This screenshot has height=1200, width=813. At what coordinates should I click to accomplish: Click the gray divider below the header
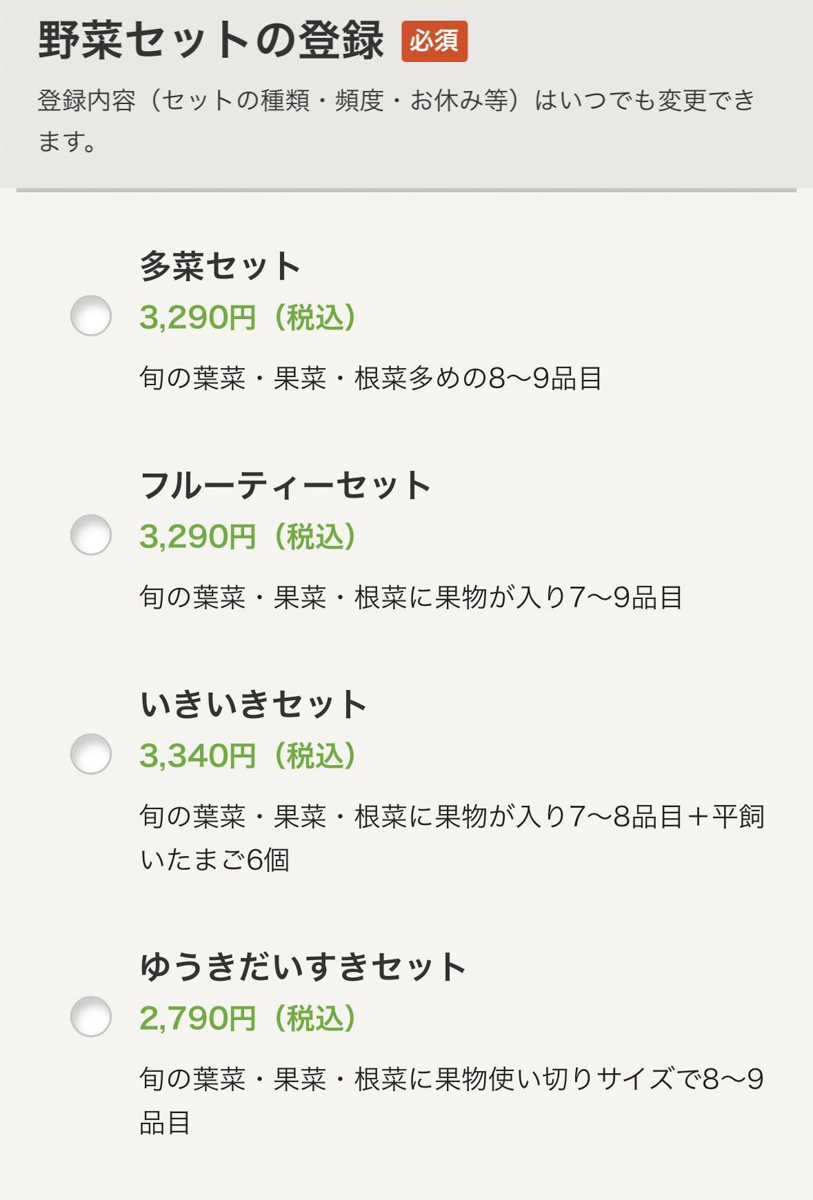click(x=406, y=189)
